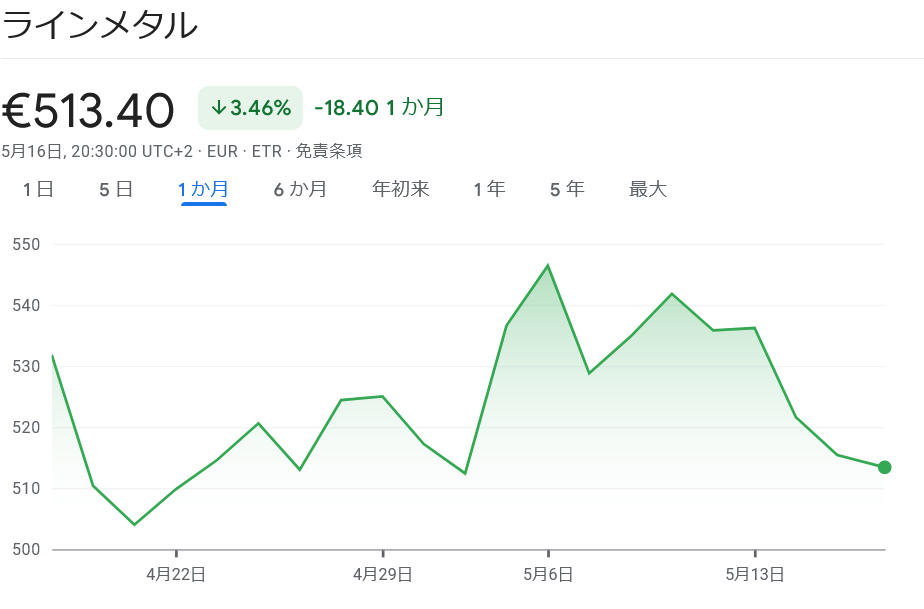Display the 最大 history tab

tap(647, 188)
